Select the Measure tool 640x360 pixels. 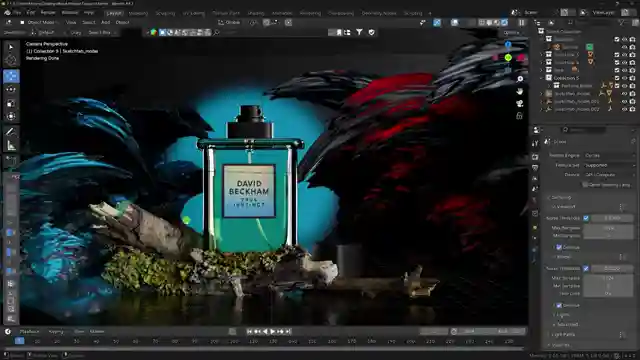(11, 146)
